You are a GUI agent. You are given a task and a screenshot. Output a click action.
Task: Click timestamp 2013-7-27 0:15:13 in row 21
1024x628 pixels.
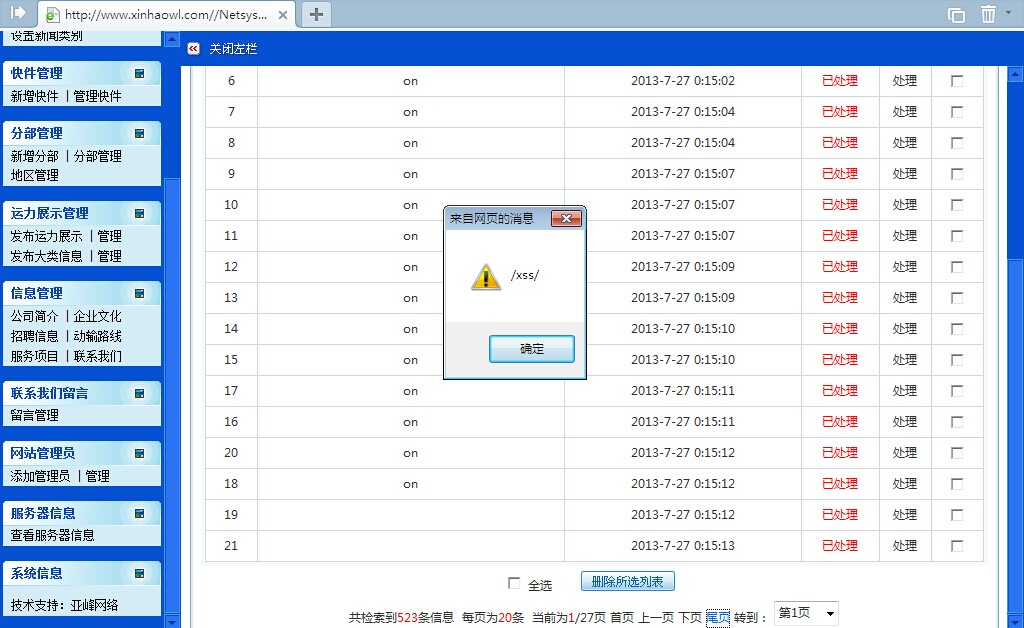pos(682,545)
